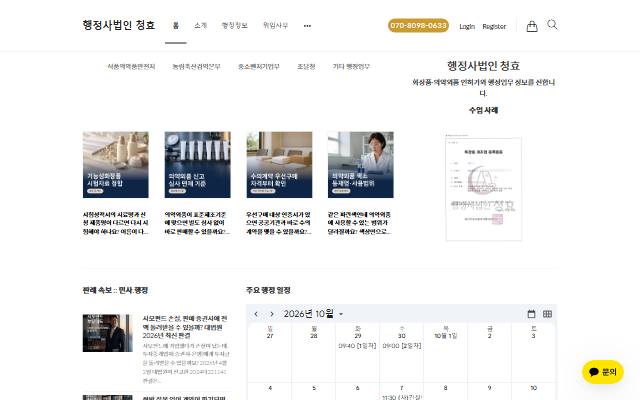Switch calendar to grid view icon
This screenshot has height=400, width=640.
[x=547, y=314]
